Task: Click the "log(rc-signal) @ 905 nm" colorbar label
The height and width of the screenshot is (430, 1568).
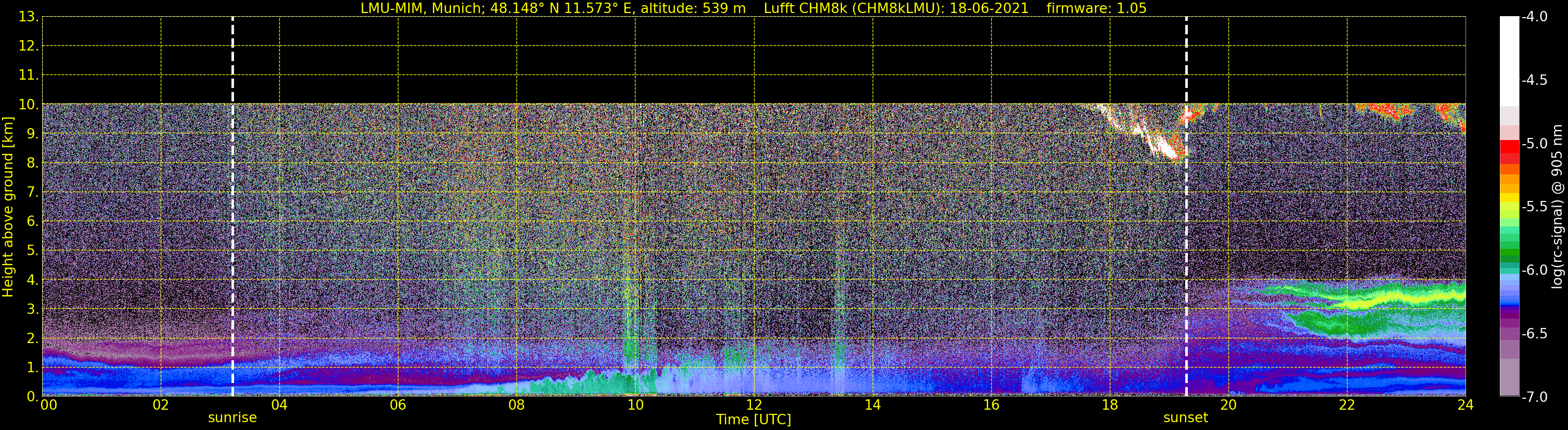Action: (1557, 207)
